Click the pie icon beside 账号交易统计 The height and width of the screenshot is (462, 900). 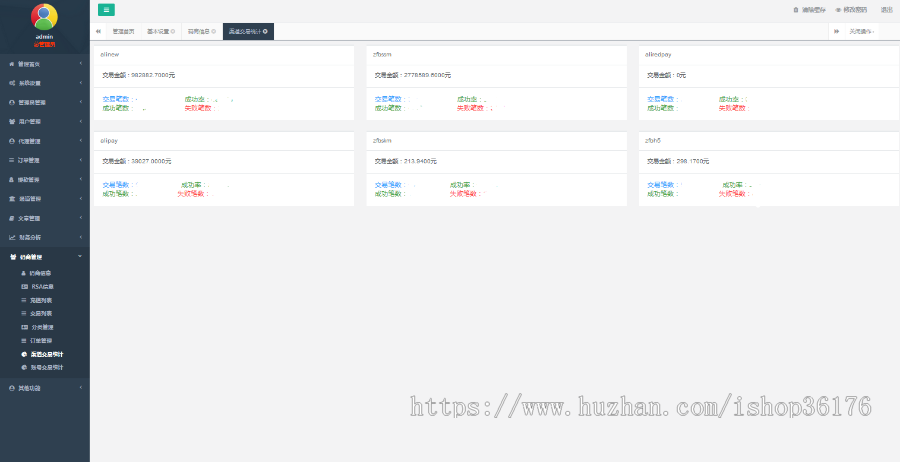tap(24, 367)
